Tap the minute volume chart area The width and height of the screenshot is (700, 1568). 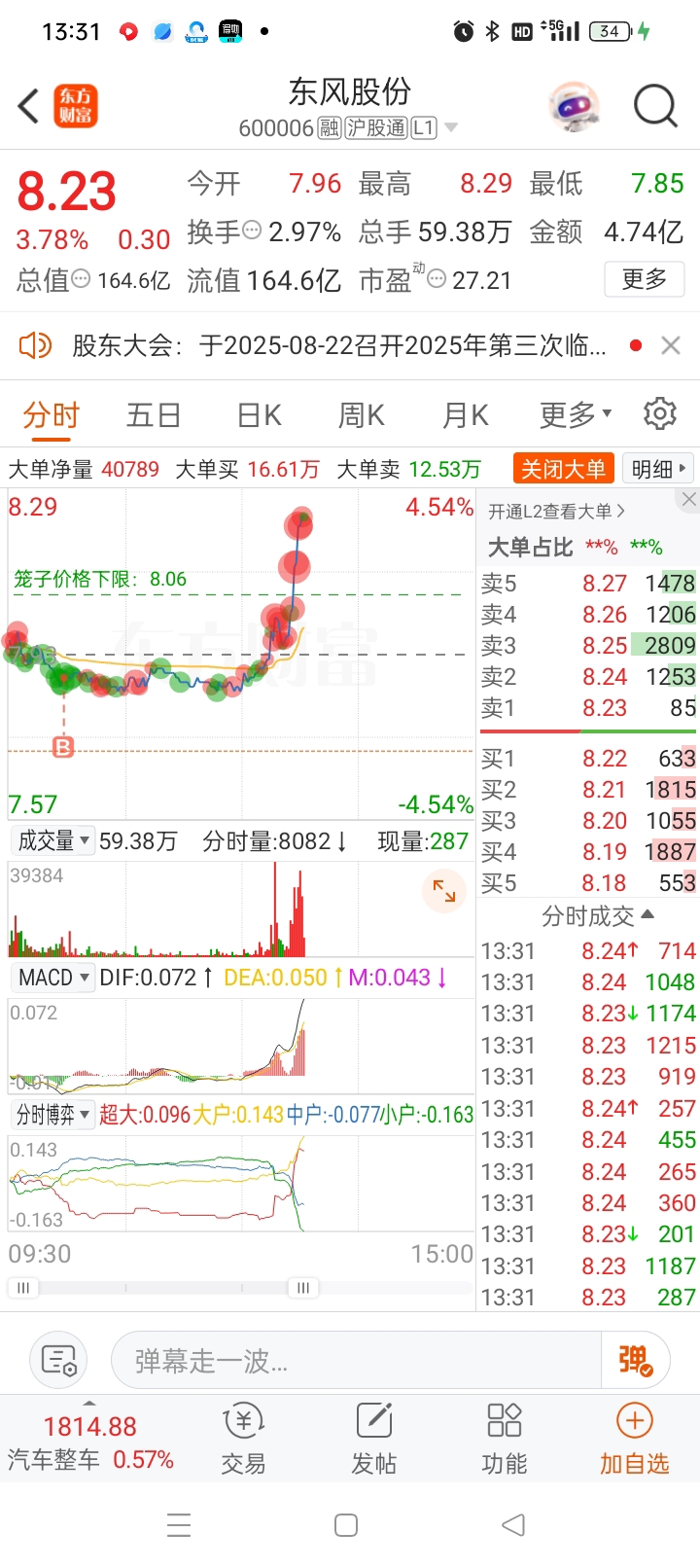coord(241,909)
